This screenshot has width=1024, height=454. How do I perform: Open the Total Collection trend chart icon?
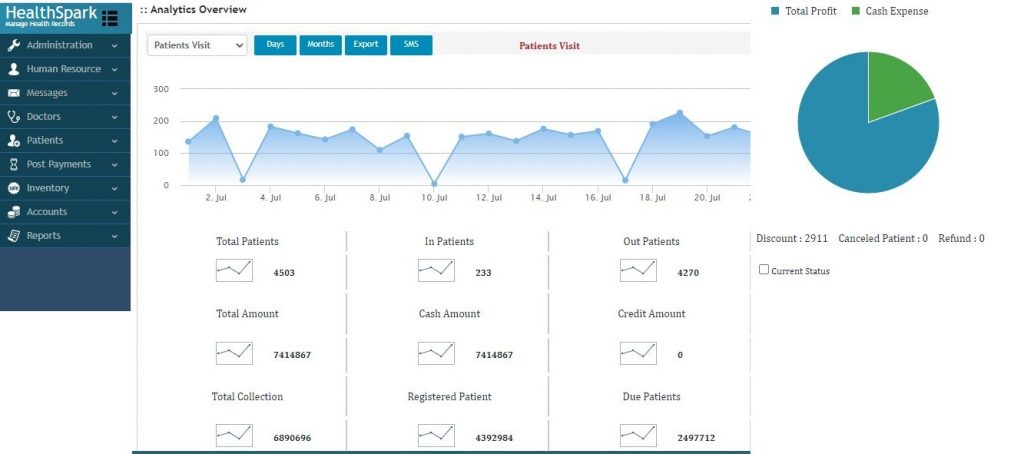tap(234, 436)
